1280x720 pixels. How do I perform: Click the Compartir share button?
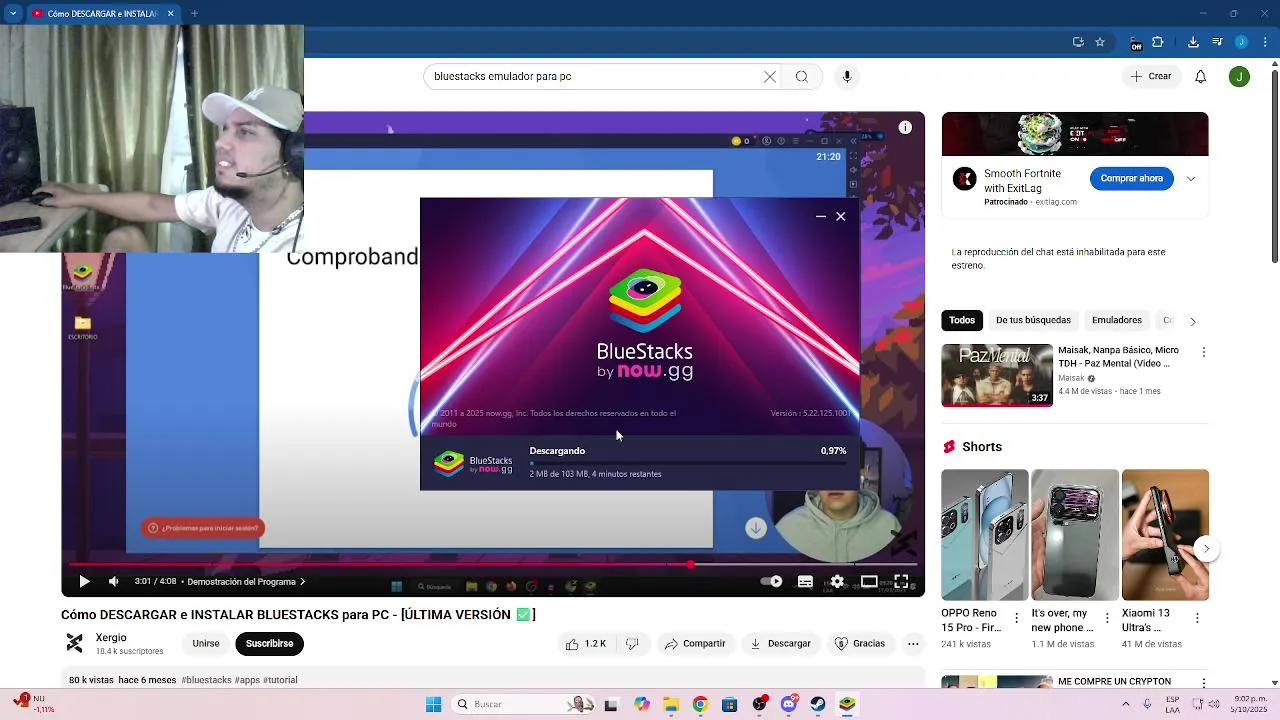click(695, 644)
